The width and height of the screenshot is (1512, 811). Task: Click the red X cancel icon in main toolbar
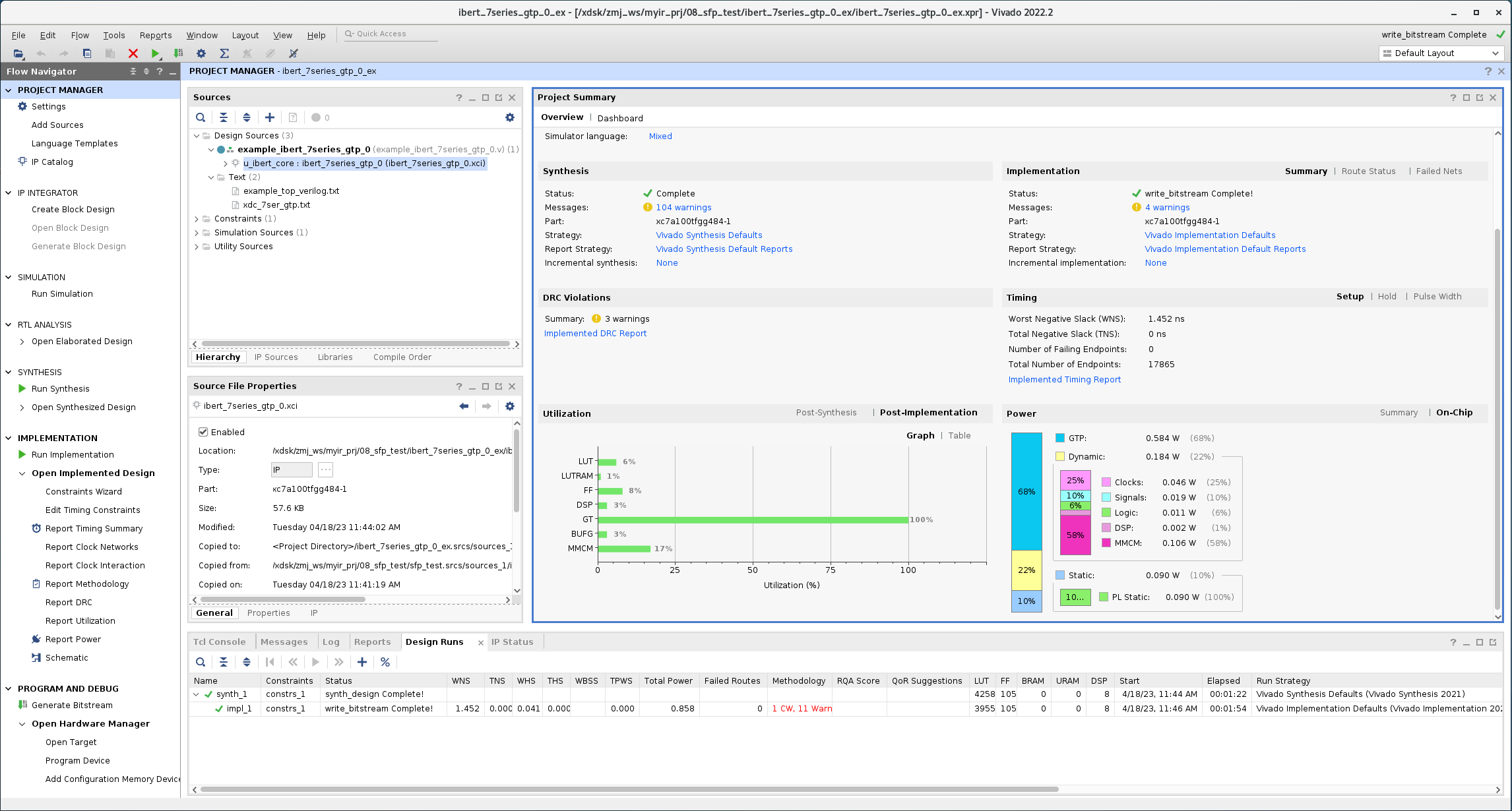pos(133,53)
